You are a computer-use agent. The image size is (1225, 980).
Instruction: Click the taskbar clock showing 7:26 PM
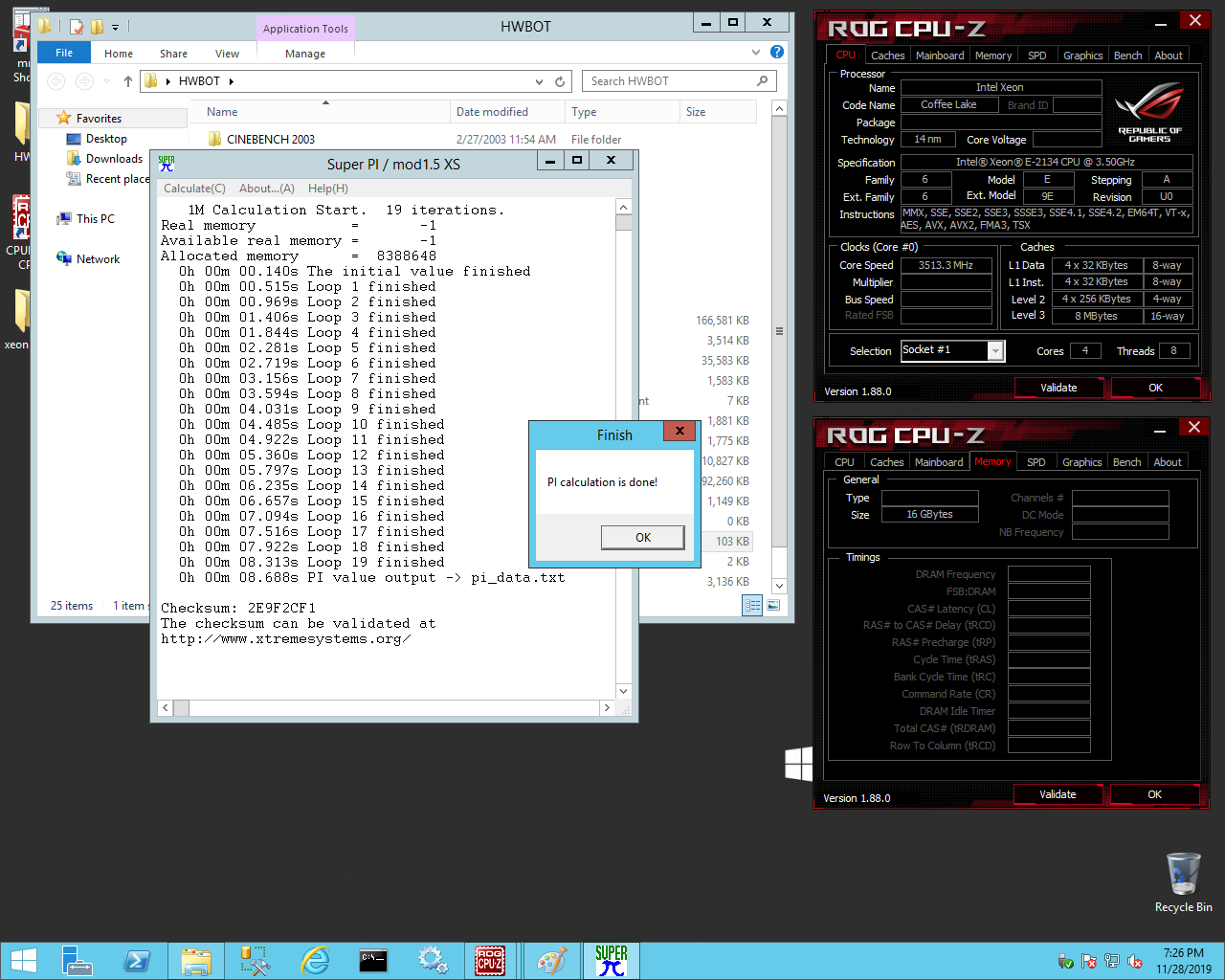[x=1184, y=961]
